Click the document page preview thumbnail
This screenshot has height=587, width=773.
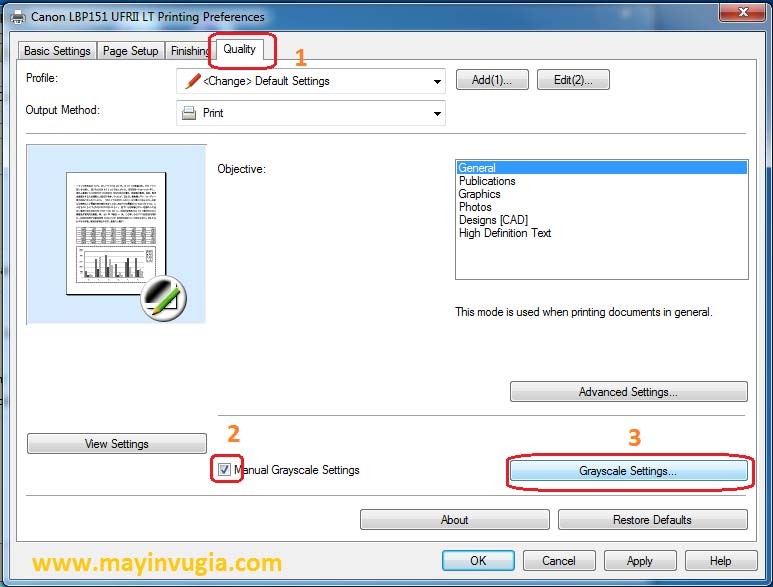click(116, 234)
